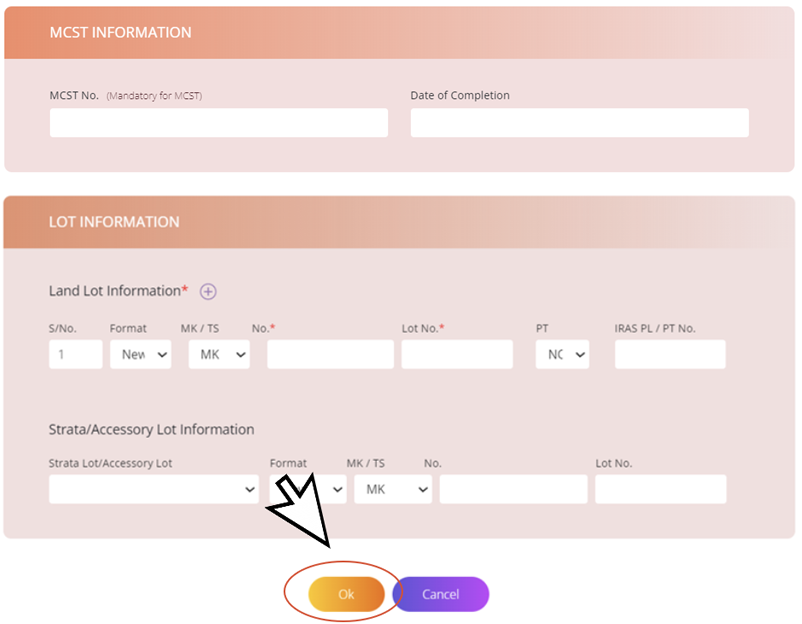Image resolution: width=802 pixels, height=624 pixels.
Task: Click the S/No. field showing 1
Action: click(75, 354)
